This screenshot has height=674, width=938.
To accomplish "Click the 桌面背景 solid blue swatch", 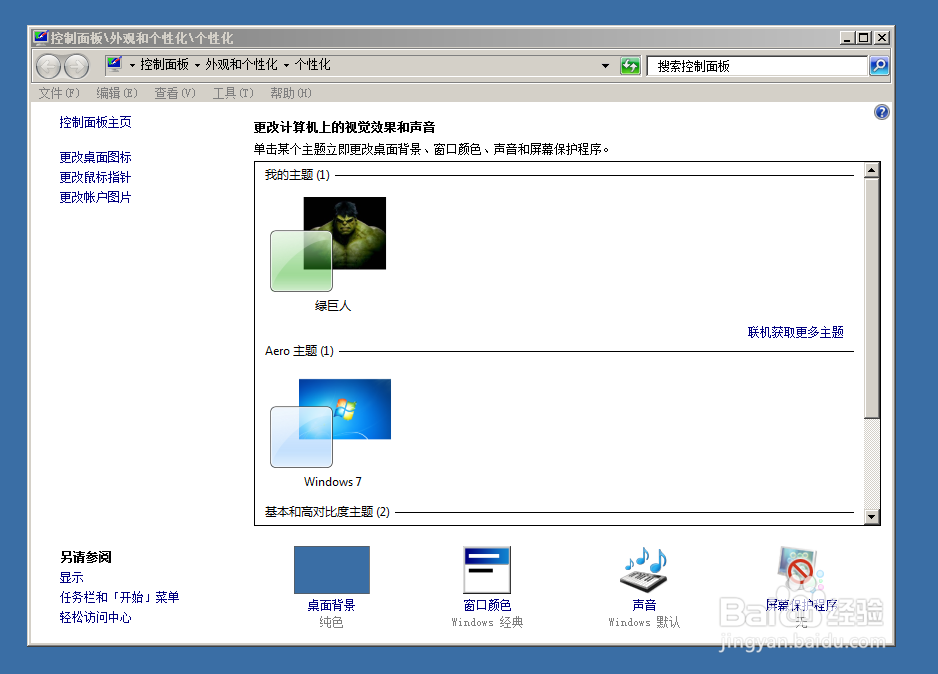I will (x=331, y=569).
